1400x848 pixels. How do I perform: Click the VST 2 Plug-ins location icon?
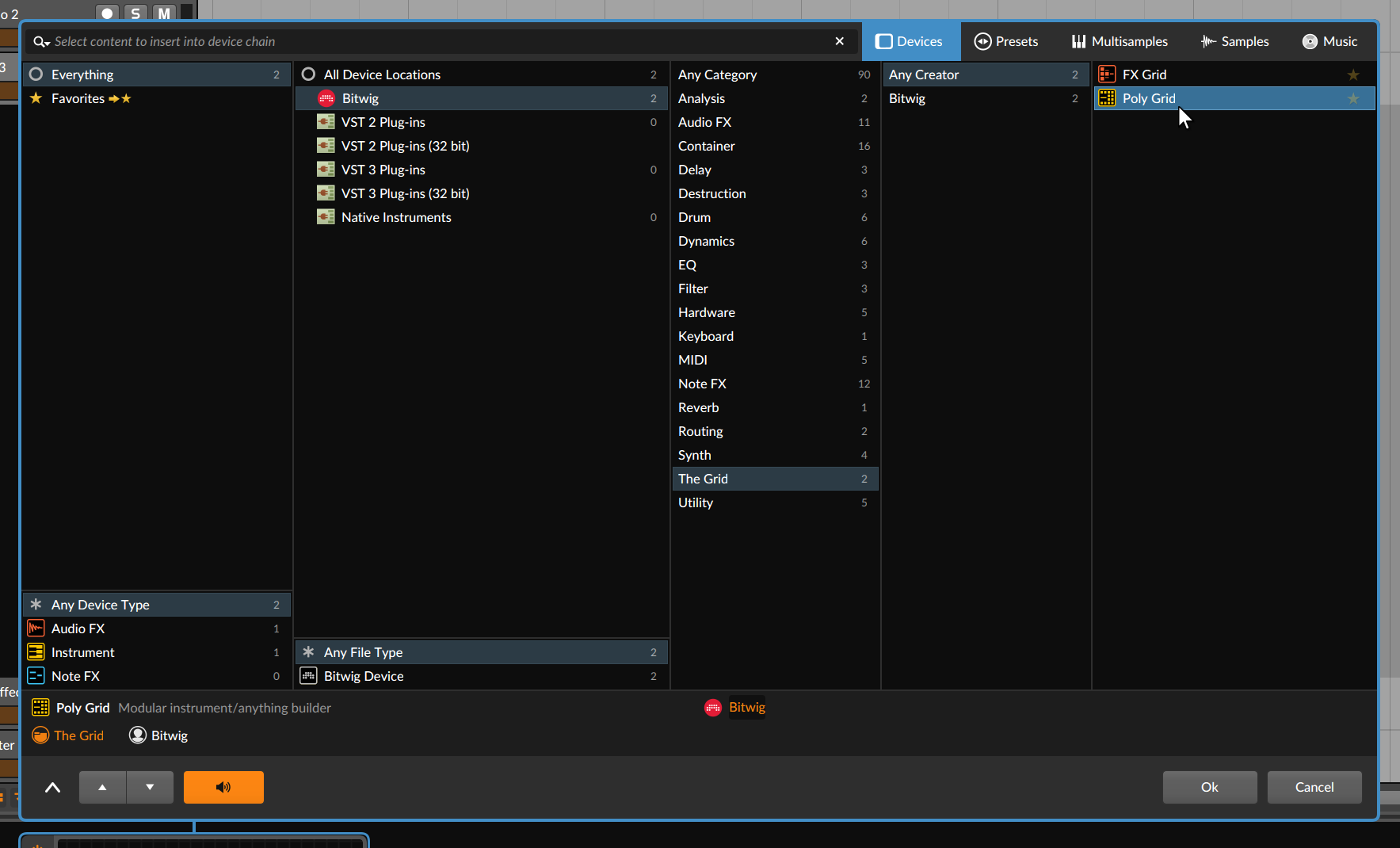(326, 122)
